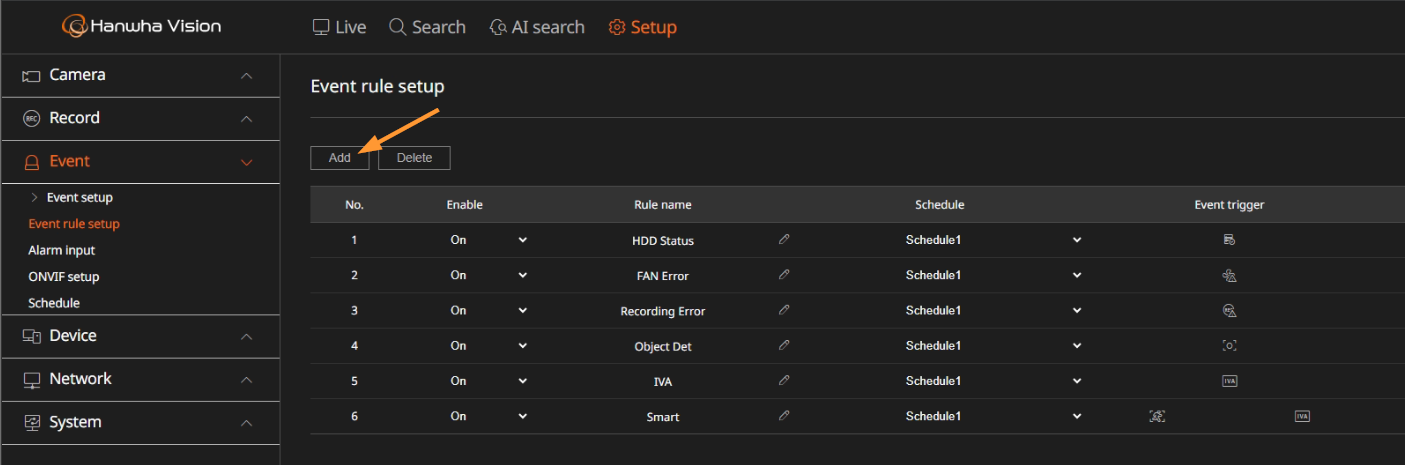Expand the Event setup submenu arrow
This screenshot has height=465, width=1405.
tap(36, 197)
